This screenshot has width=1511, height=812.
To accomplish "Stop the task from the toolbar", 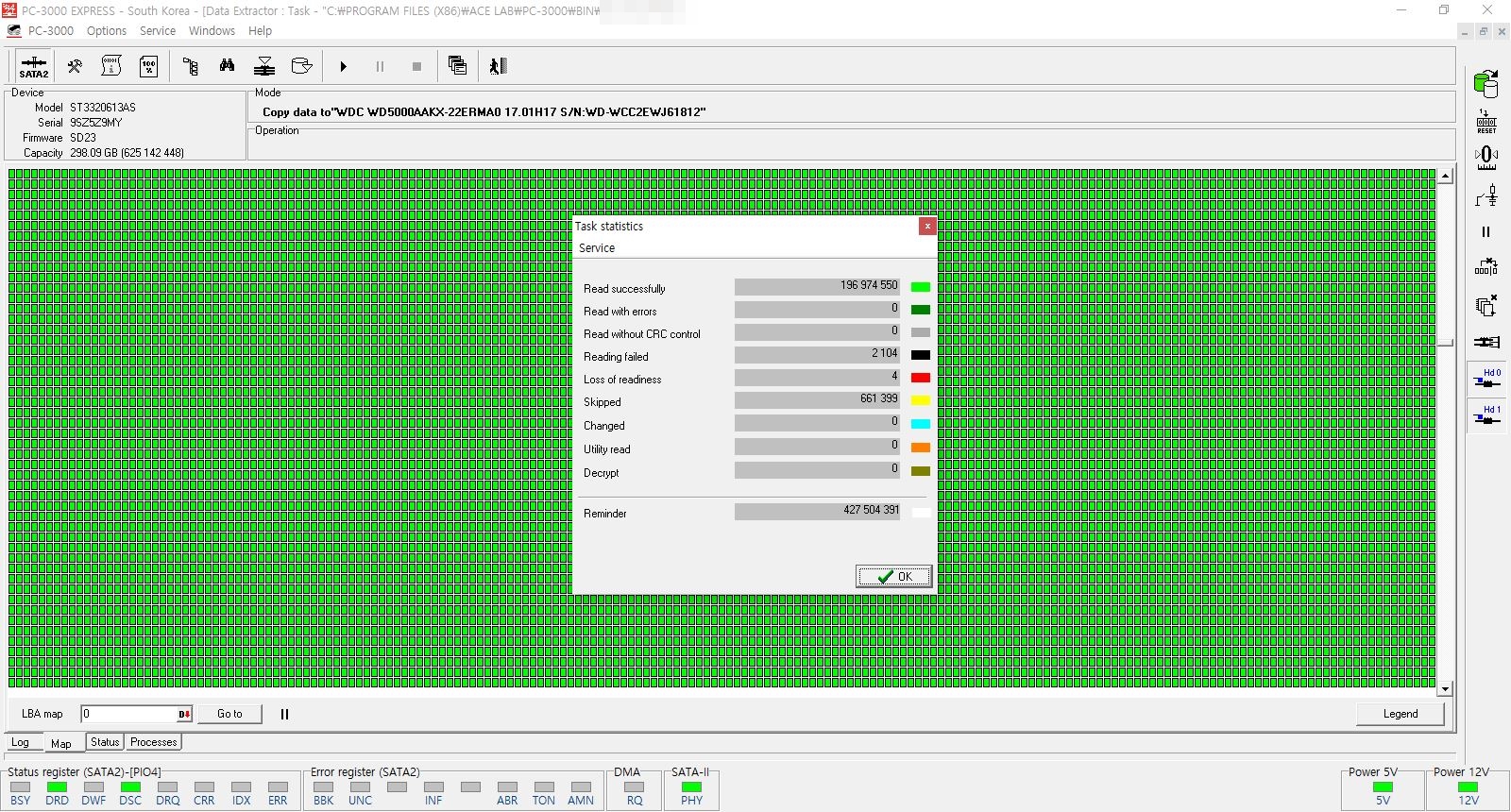I will pos(416,67).
